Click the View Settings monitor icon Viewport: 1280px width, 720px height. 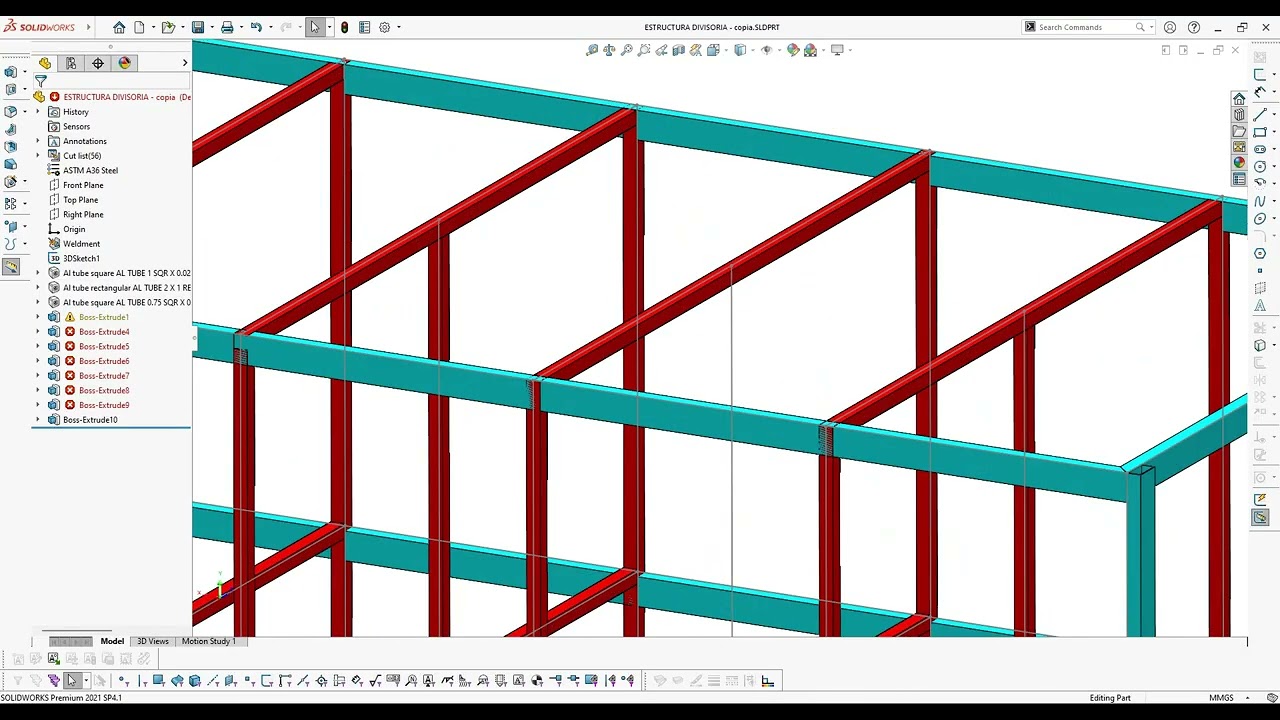point(837,50)
